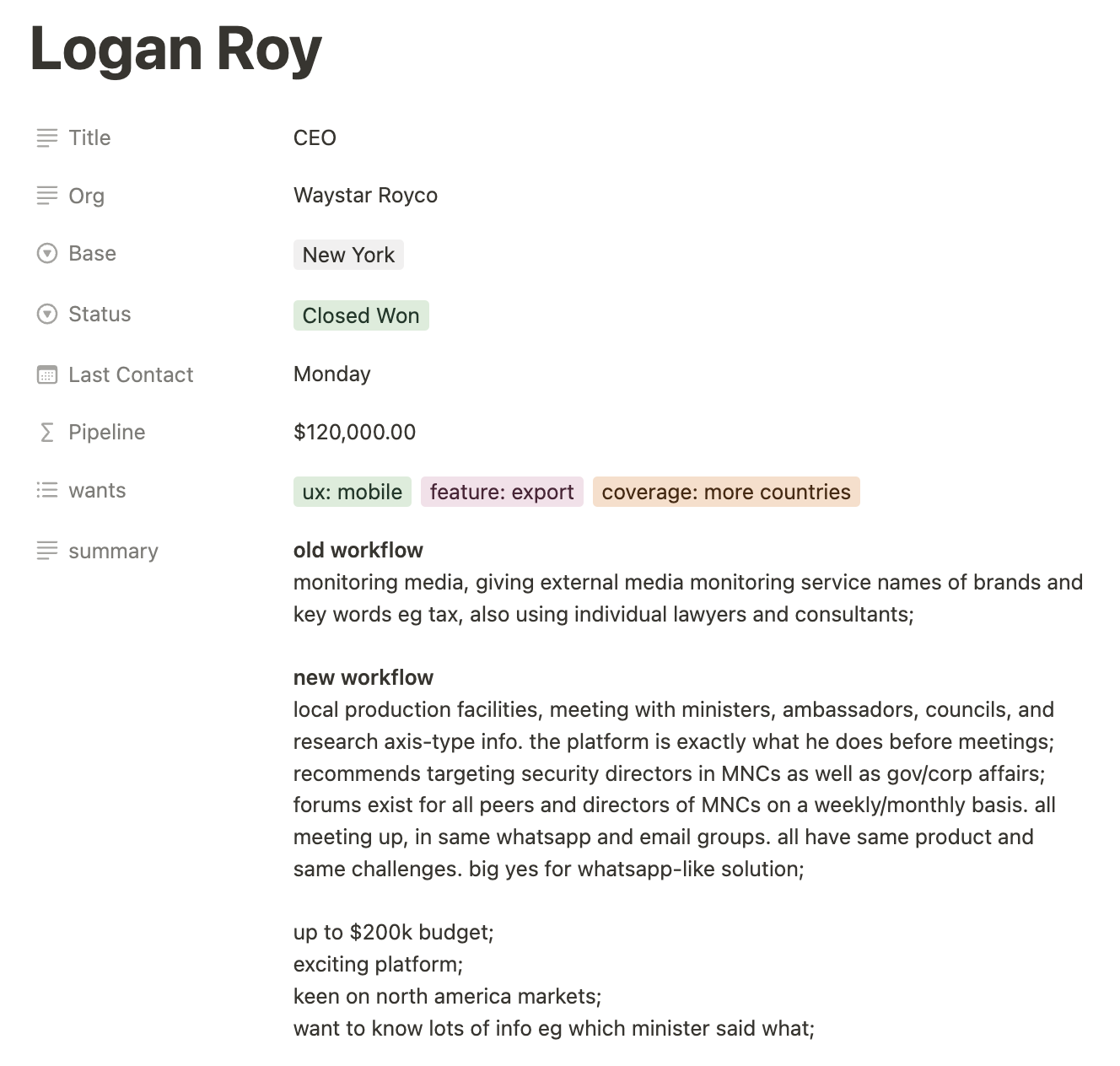Click the 'coverage: more countries' tag
This screenshot has width=1120, height=1066.
725,492
